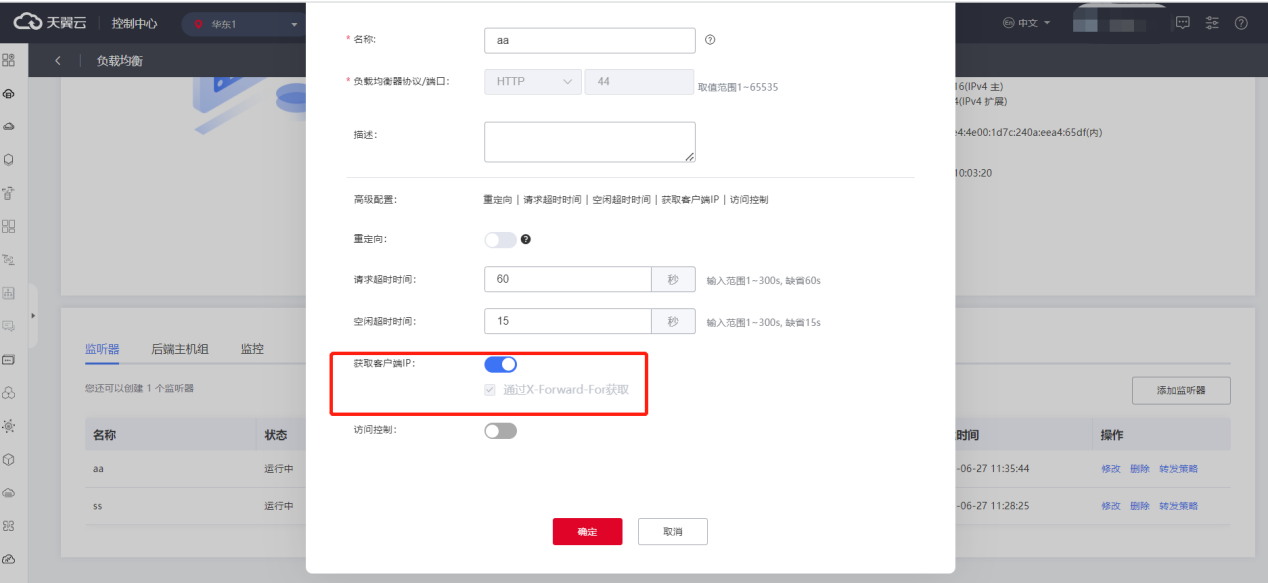1268x583 pixels.
Task: Select the flower-shaped icon in left sidebar
Action: coord(9,525)
